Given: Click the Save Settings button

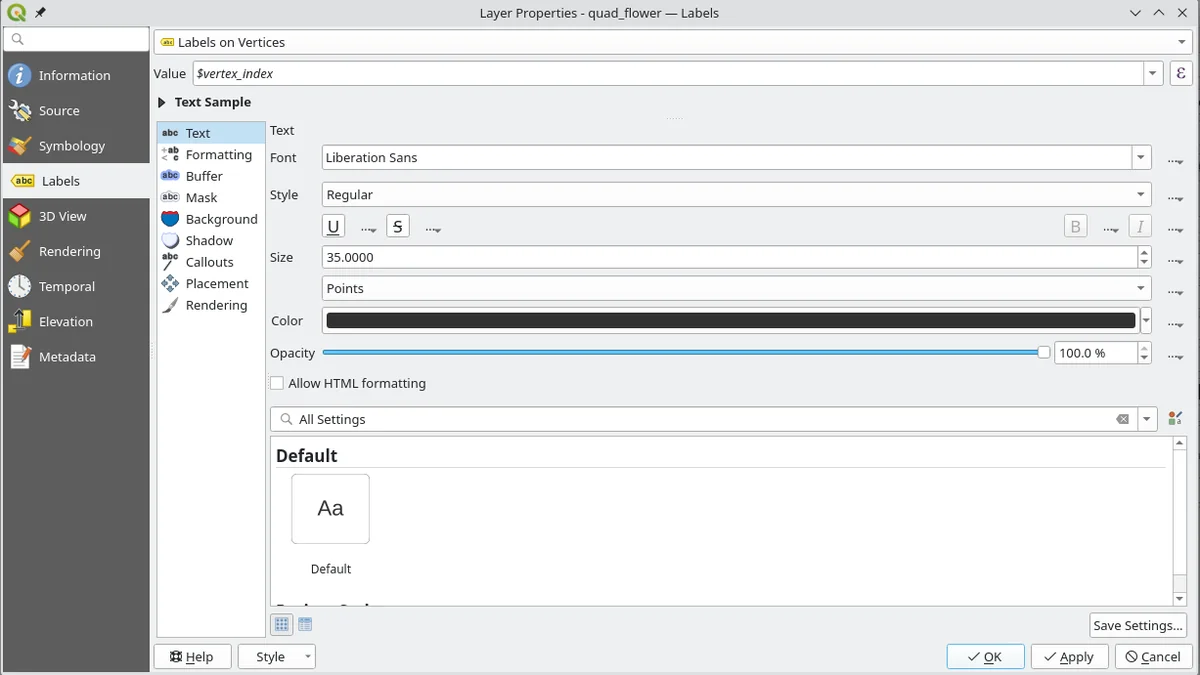Looking at the screenshot, I should coord(1137,625).
